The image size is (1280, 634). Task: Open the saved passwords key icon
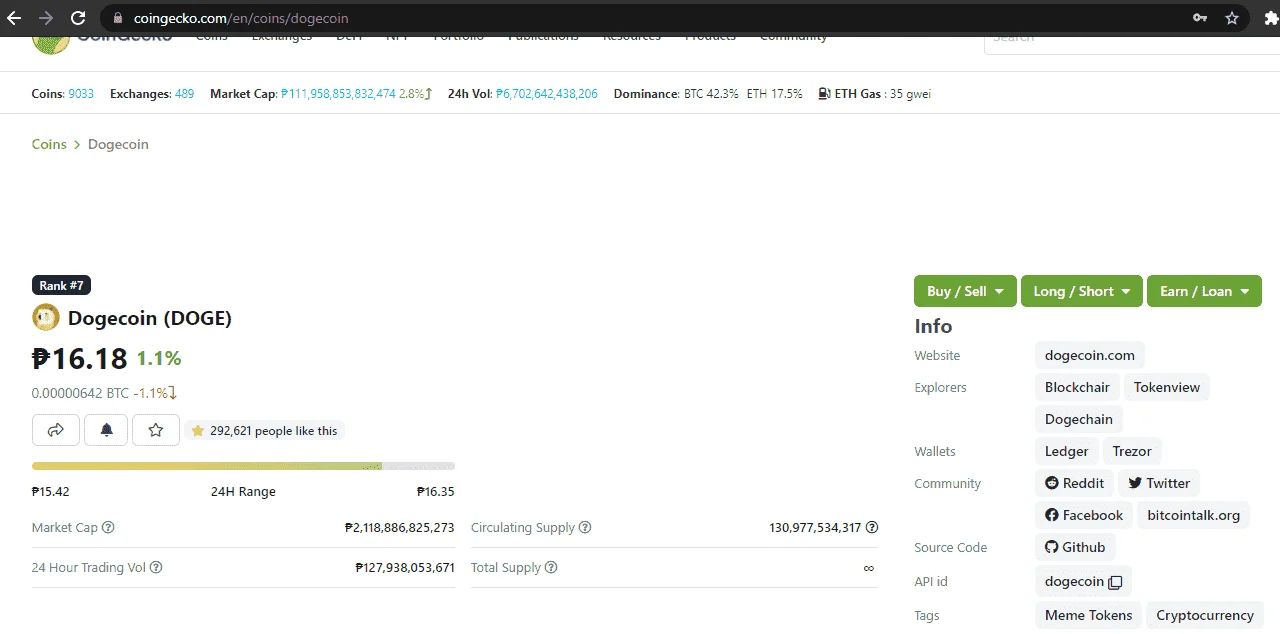pos(1200,18)
